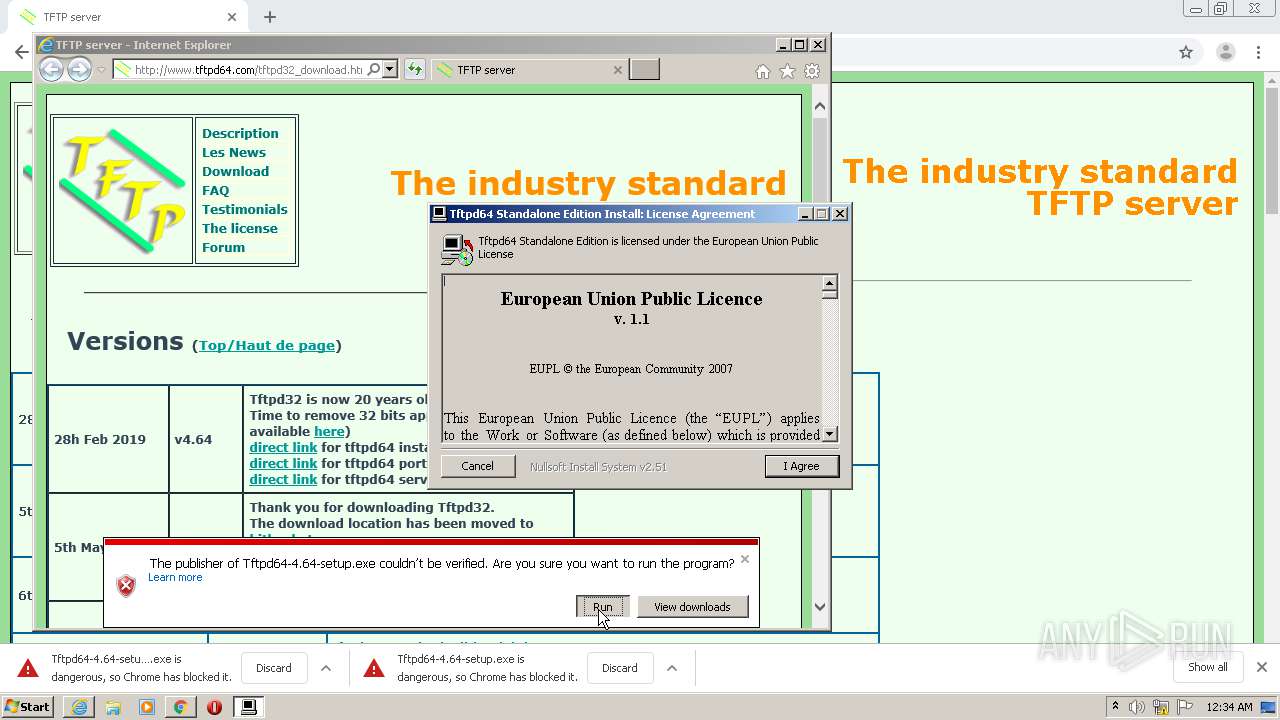Image resolution: width=1280 pixels, height=720 pixels.
Task: Dismiss the IE unverified publisher notification
Action: pyautogui.click(x=744, y=559)
